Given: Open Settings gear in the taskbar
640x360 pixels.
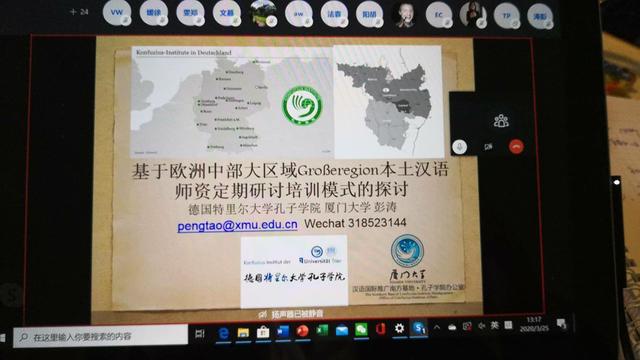Looking at the screenshot, I should (400, 328).
